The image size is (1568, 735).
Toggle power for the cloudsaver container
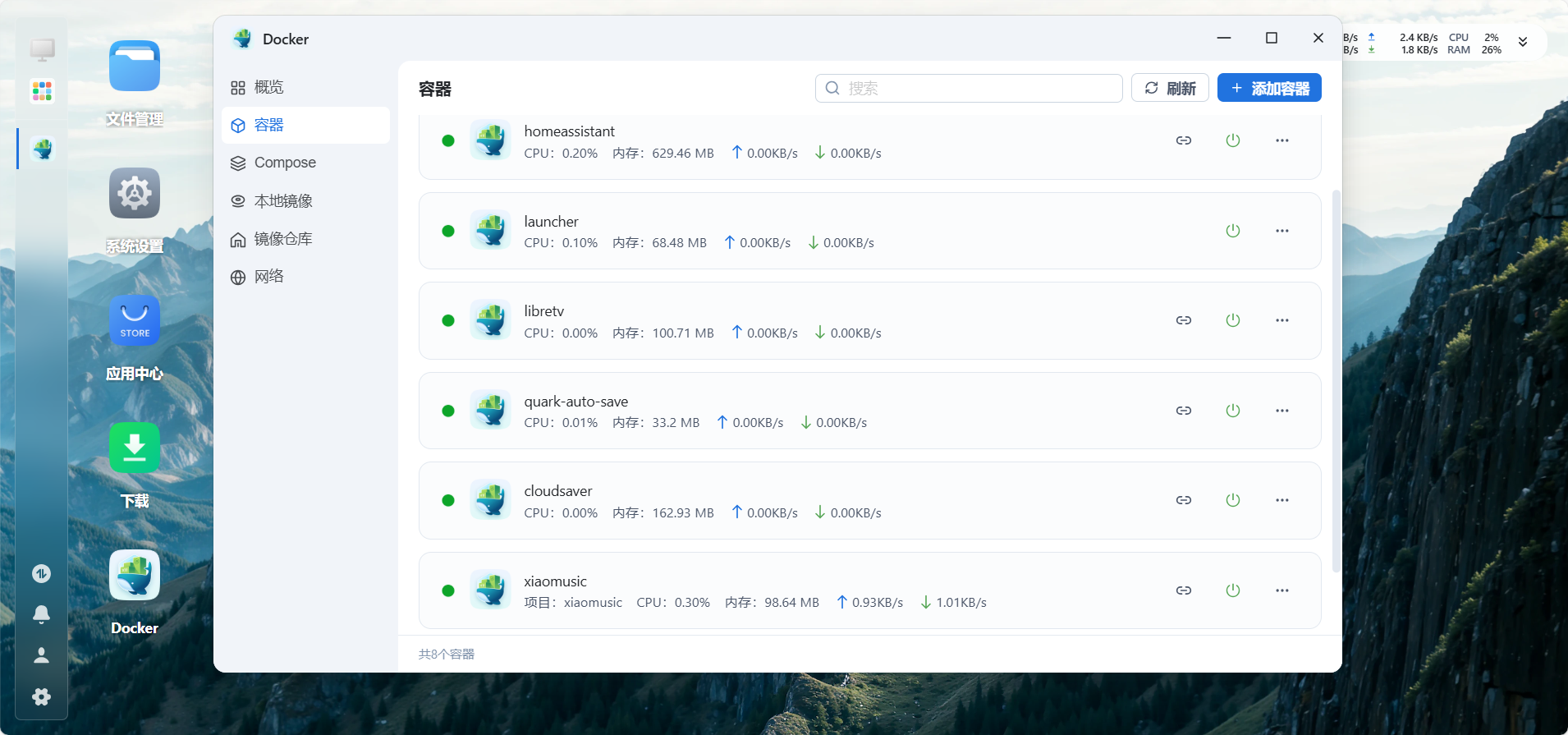[1232, 500]
